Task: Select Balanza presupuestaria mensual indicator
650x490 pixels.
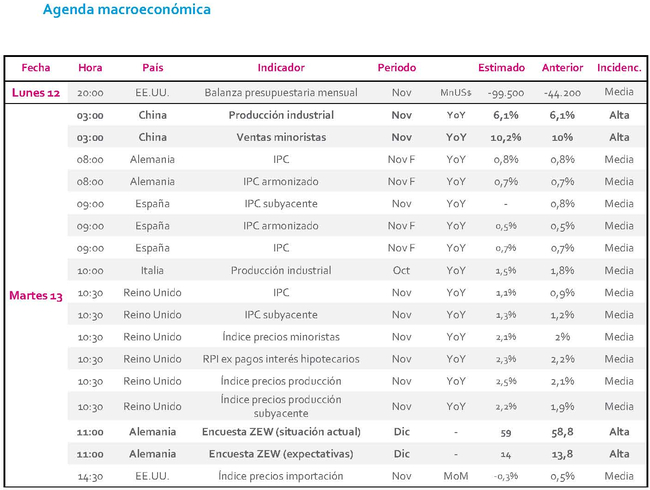Action: (x=281, y=93)
